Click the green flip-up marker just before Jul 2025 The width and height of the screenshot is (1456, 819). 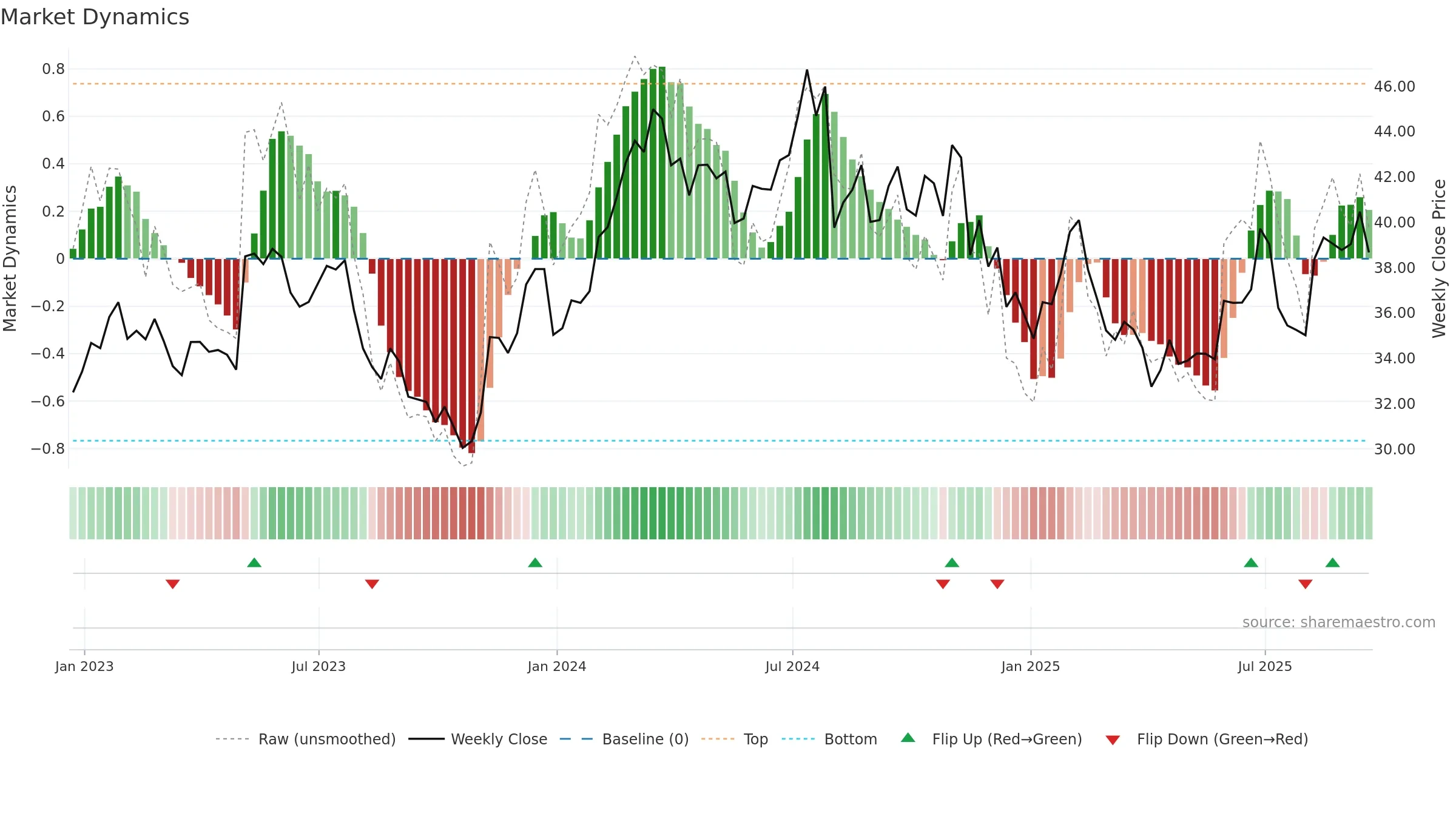(x=1251, y=562)
